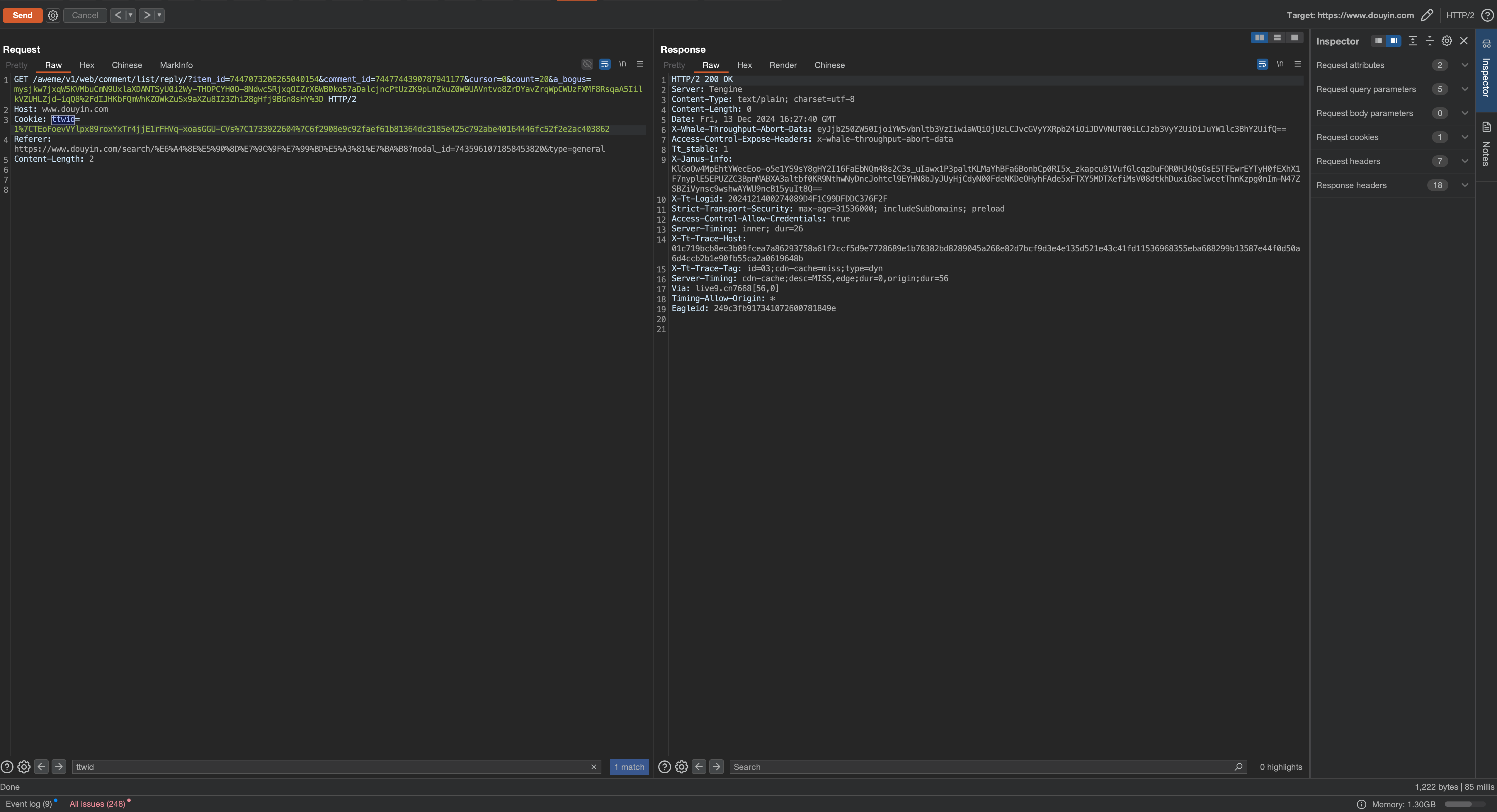Expand all Inspector sections
Screen dimensions: 1497x812
click(x=1413, y=41)
